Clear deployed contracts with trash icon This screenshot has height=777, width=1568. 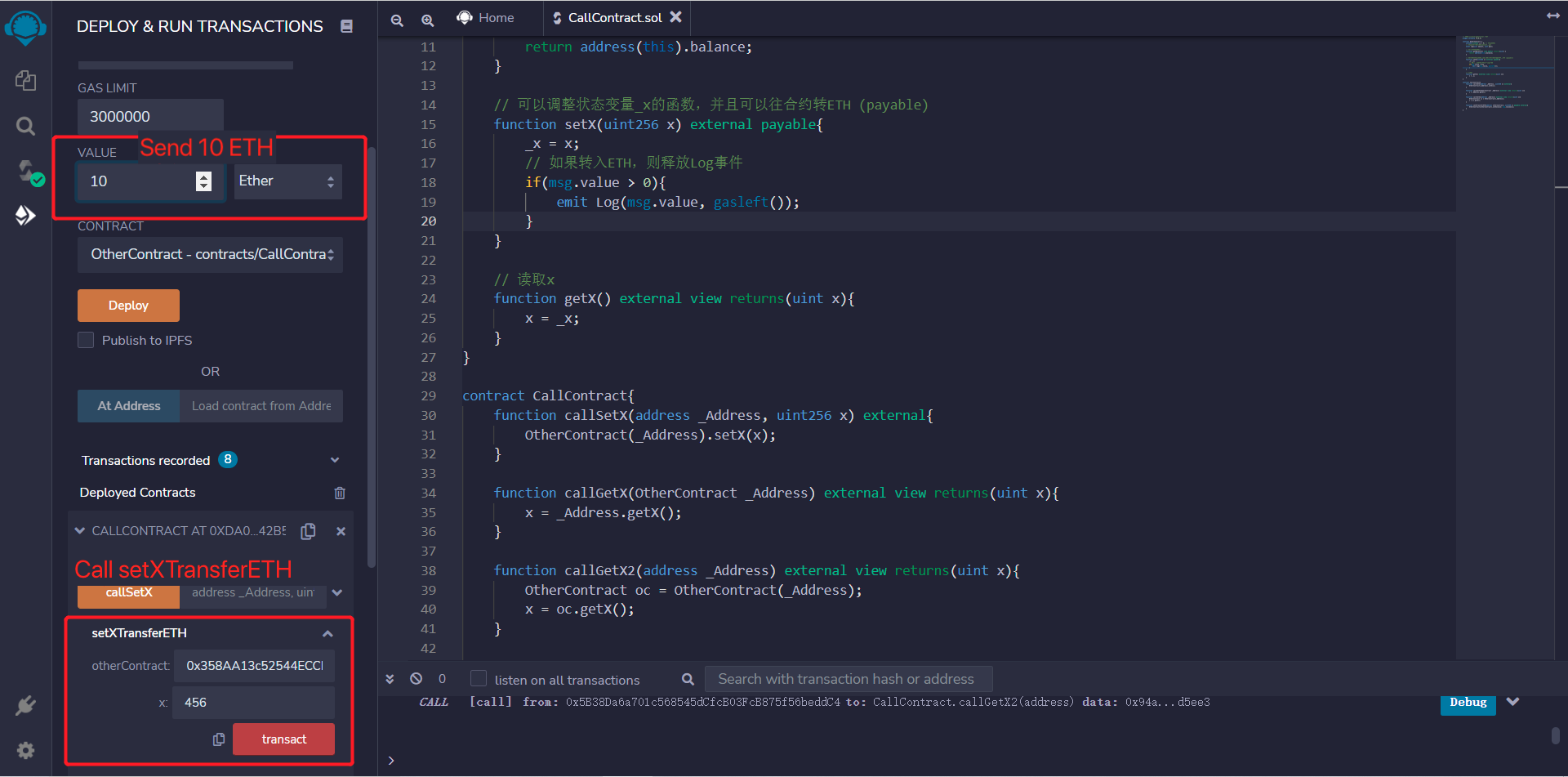341,493
